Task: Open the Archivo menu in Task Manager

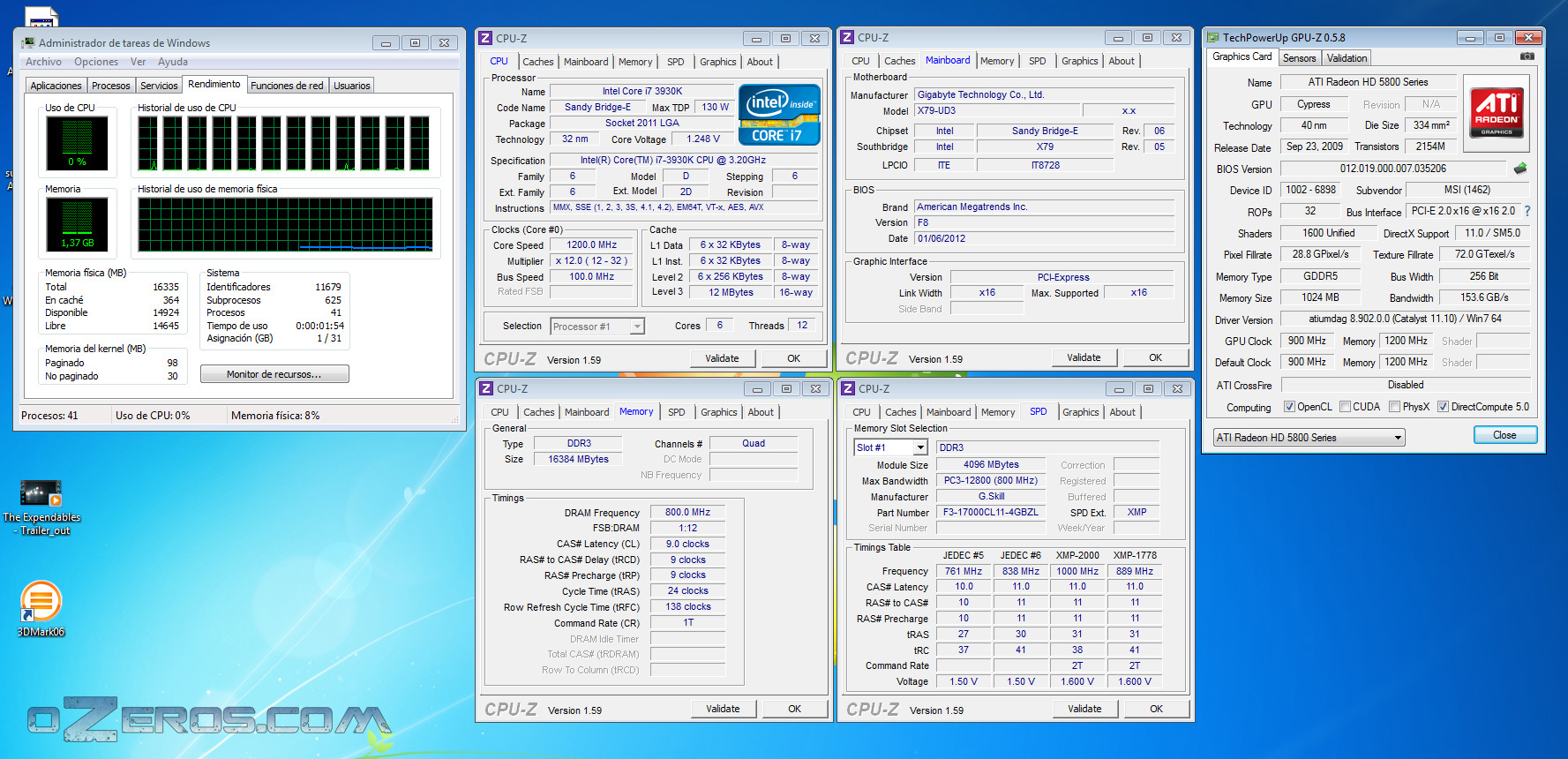Action: tap(43, 62)
